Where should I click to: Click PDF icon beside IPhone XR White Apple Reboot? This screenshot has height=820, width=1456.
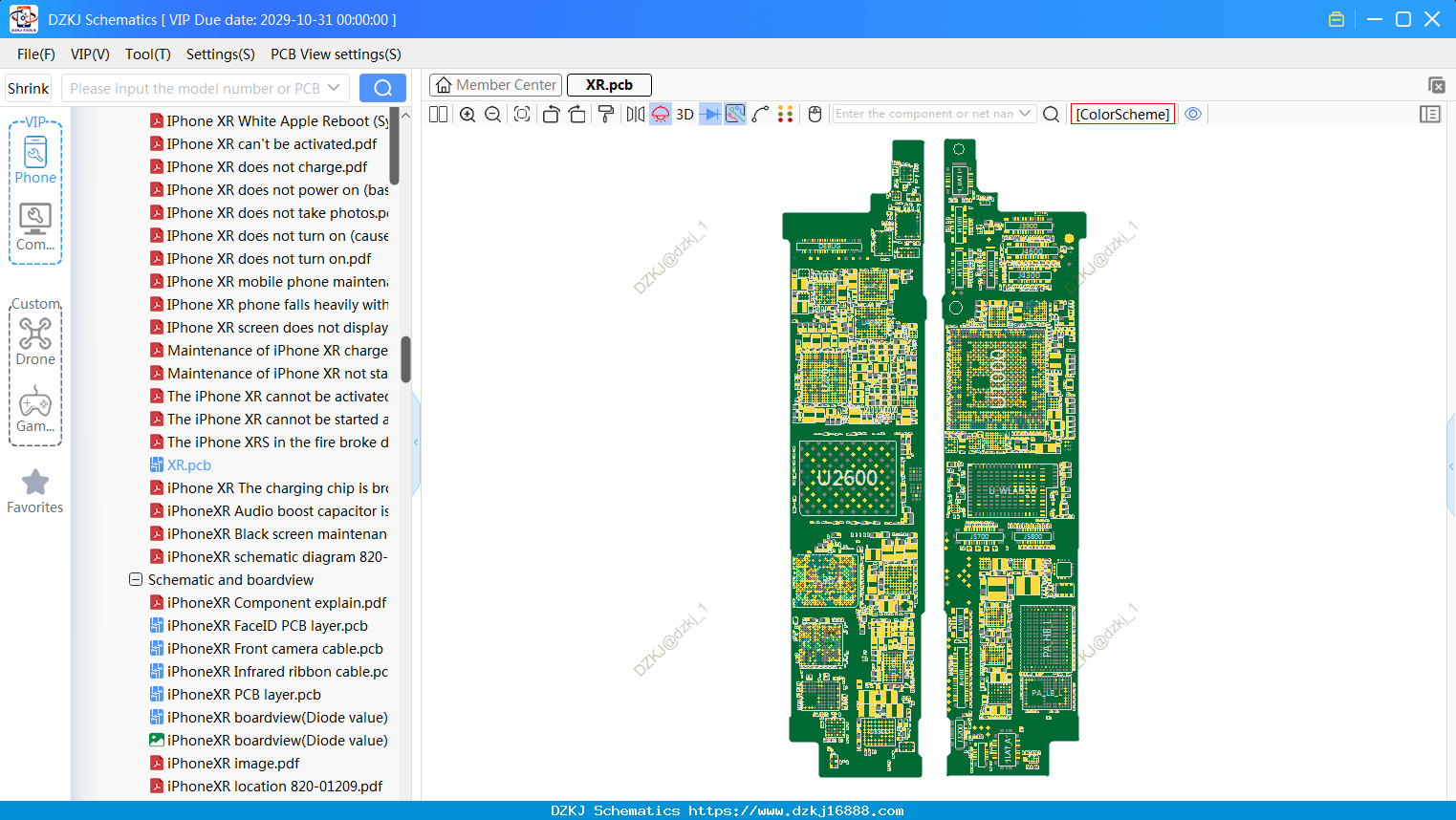157,120
